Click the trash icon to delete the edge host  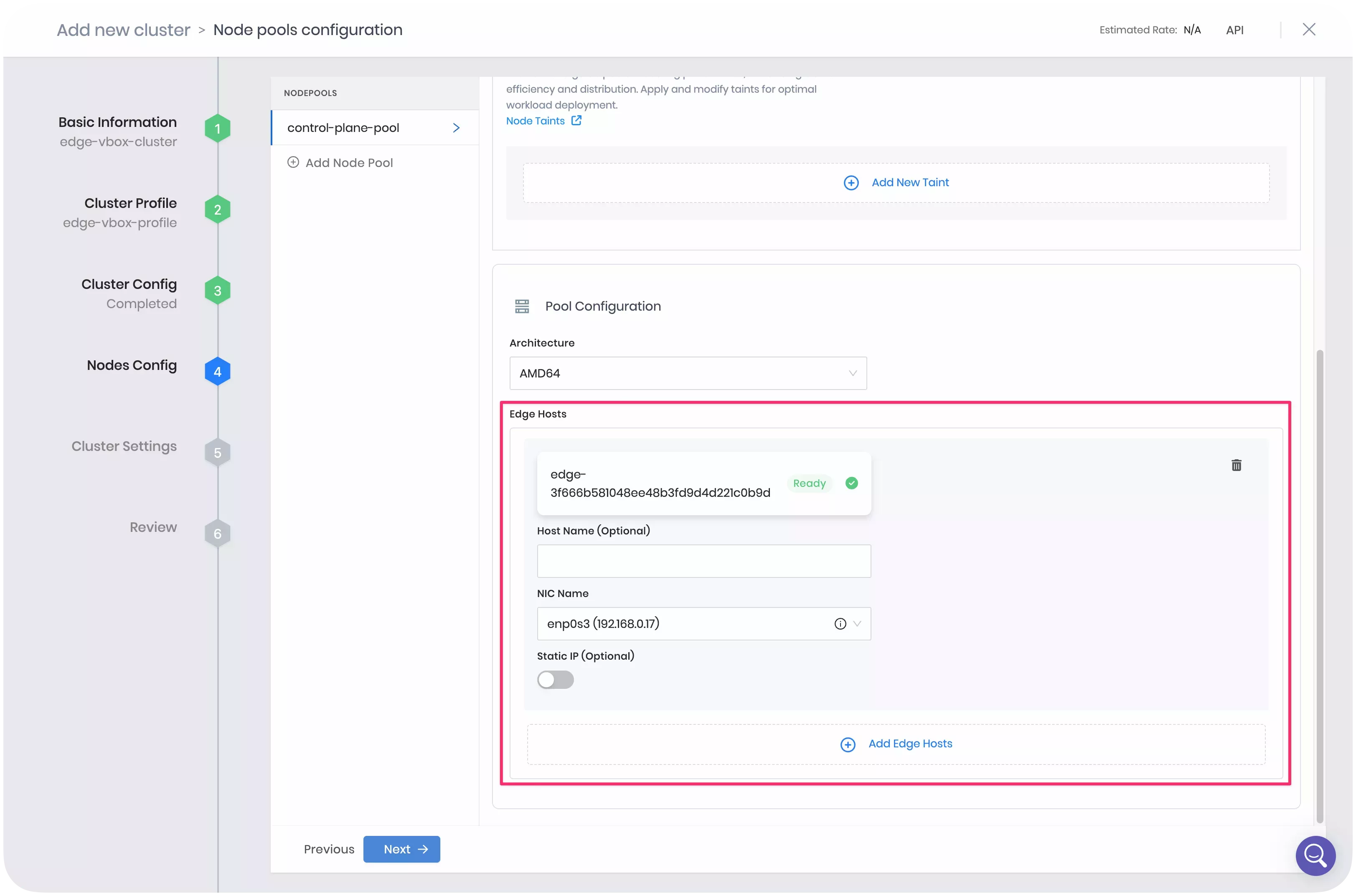[x=1237, y=465]
